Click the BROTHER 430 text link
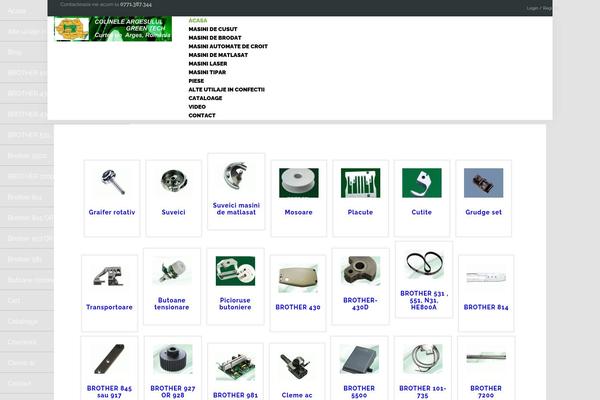The width and height of the screenshot is (600, 400). tap(298, 307)
